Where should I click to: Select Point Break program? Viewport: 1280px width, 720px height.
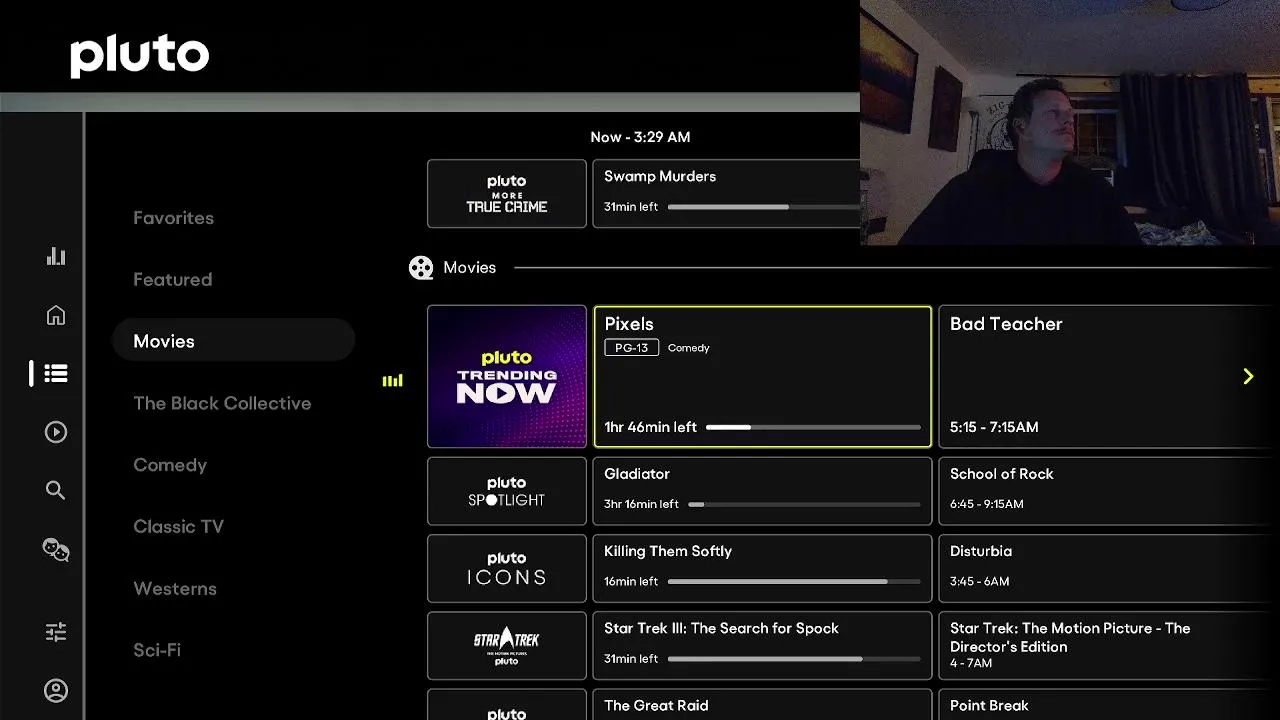[1109, 704]
